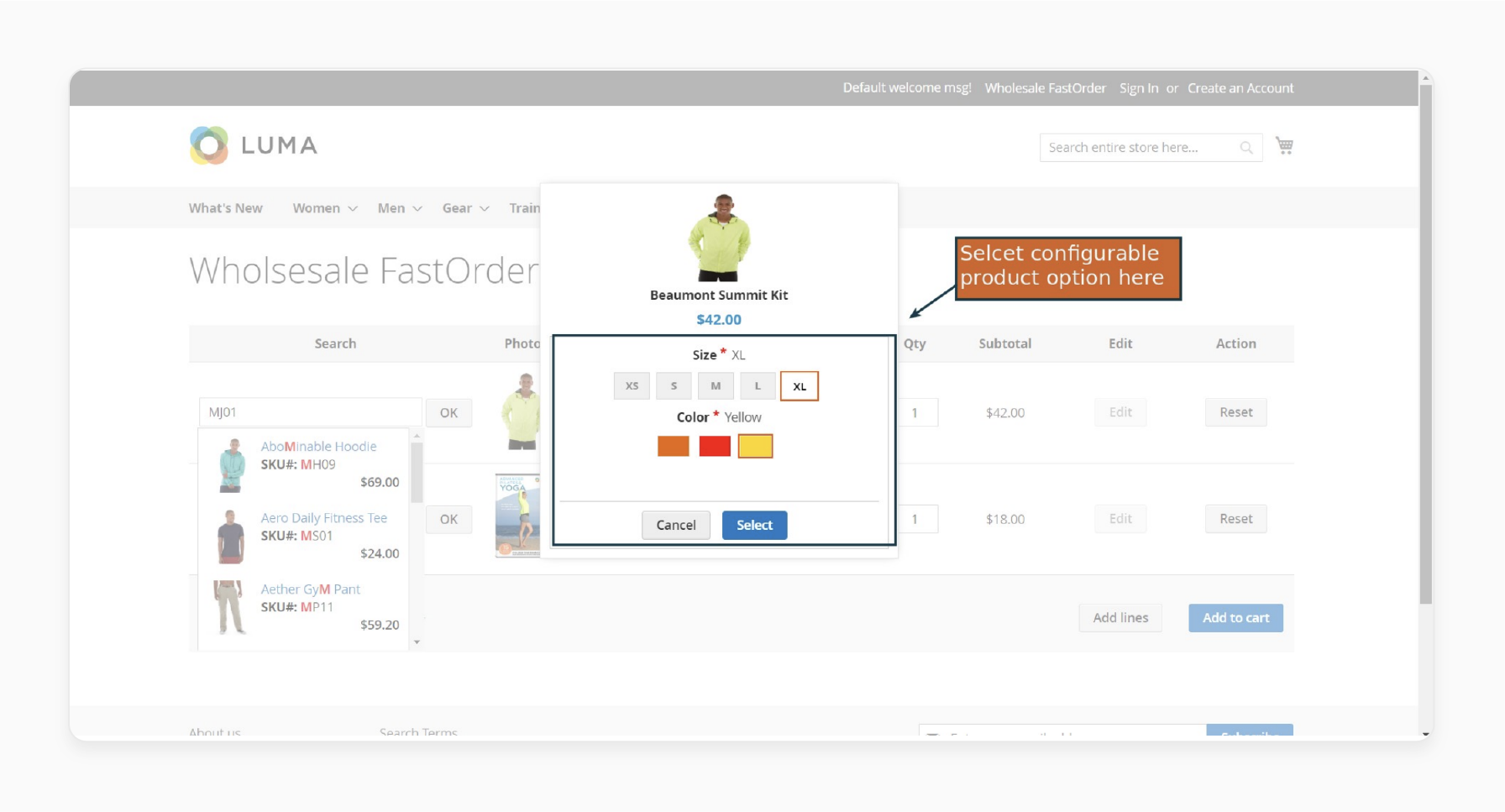Confirm options with Select button
The width and height of the screenshot is (1505, 812).
[x=754, y=525]
